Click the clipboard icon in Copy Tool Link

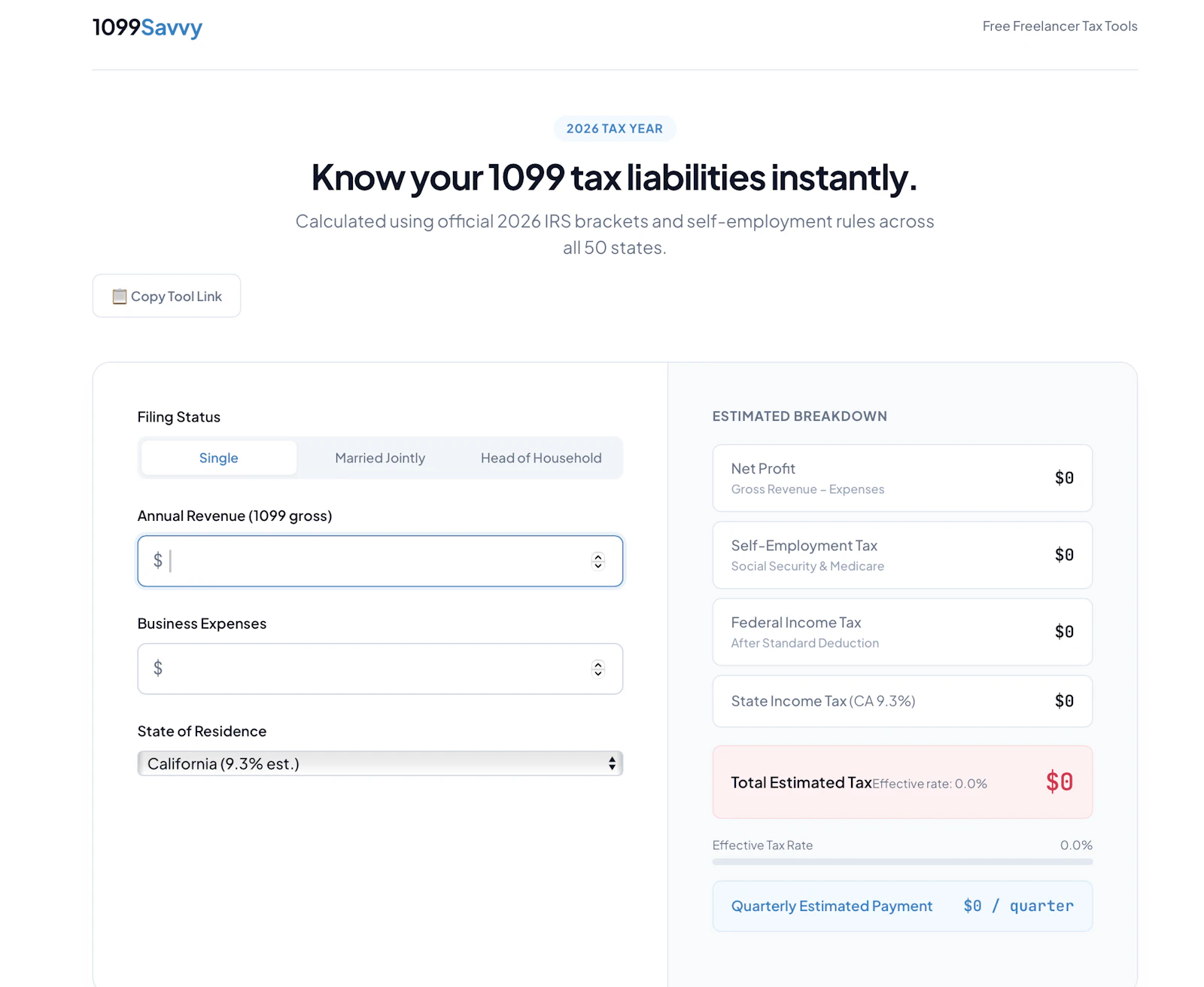click(120, 297)
